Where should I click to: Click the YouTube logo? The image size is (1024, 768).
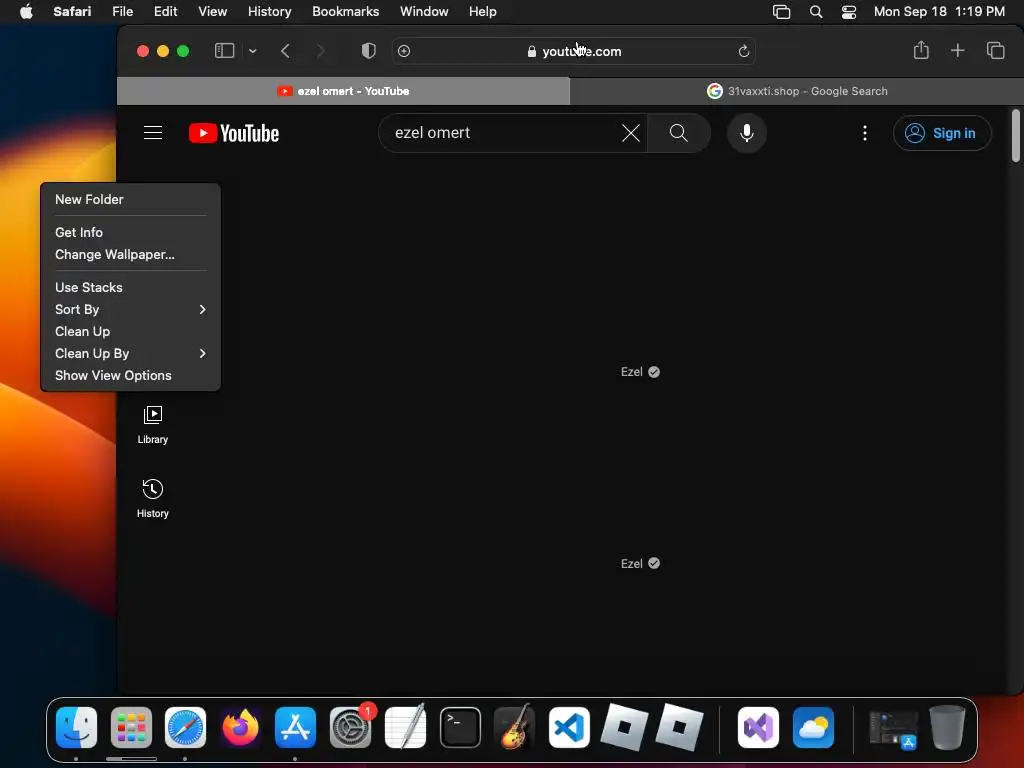point(234,133)
